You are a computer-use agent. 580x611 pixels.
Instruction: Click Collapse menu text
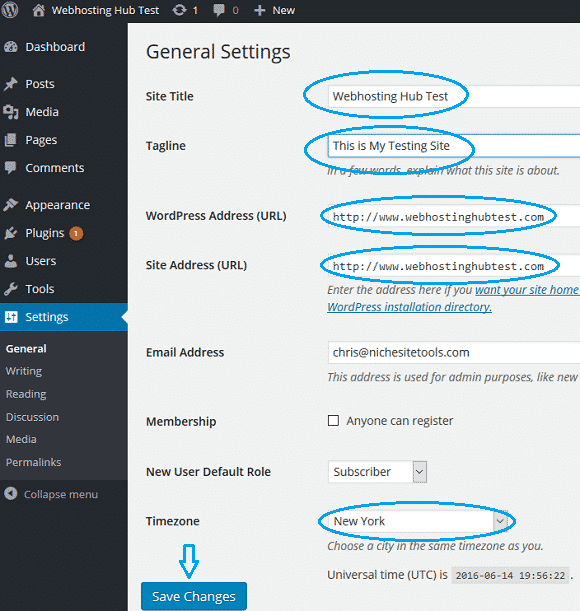[61, 494]
